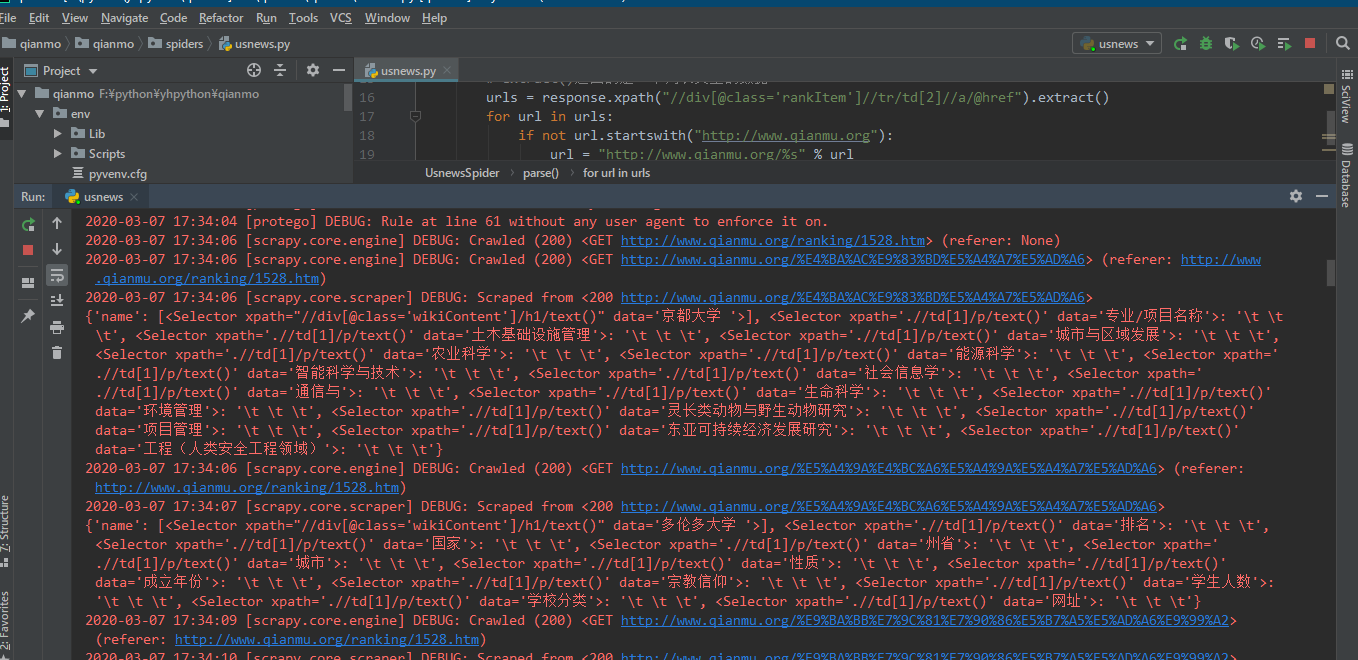Stop the process in the Run panel
1358x660 pixels.
[x=28, y=250]
